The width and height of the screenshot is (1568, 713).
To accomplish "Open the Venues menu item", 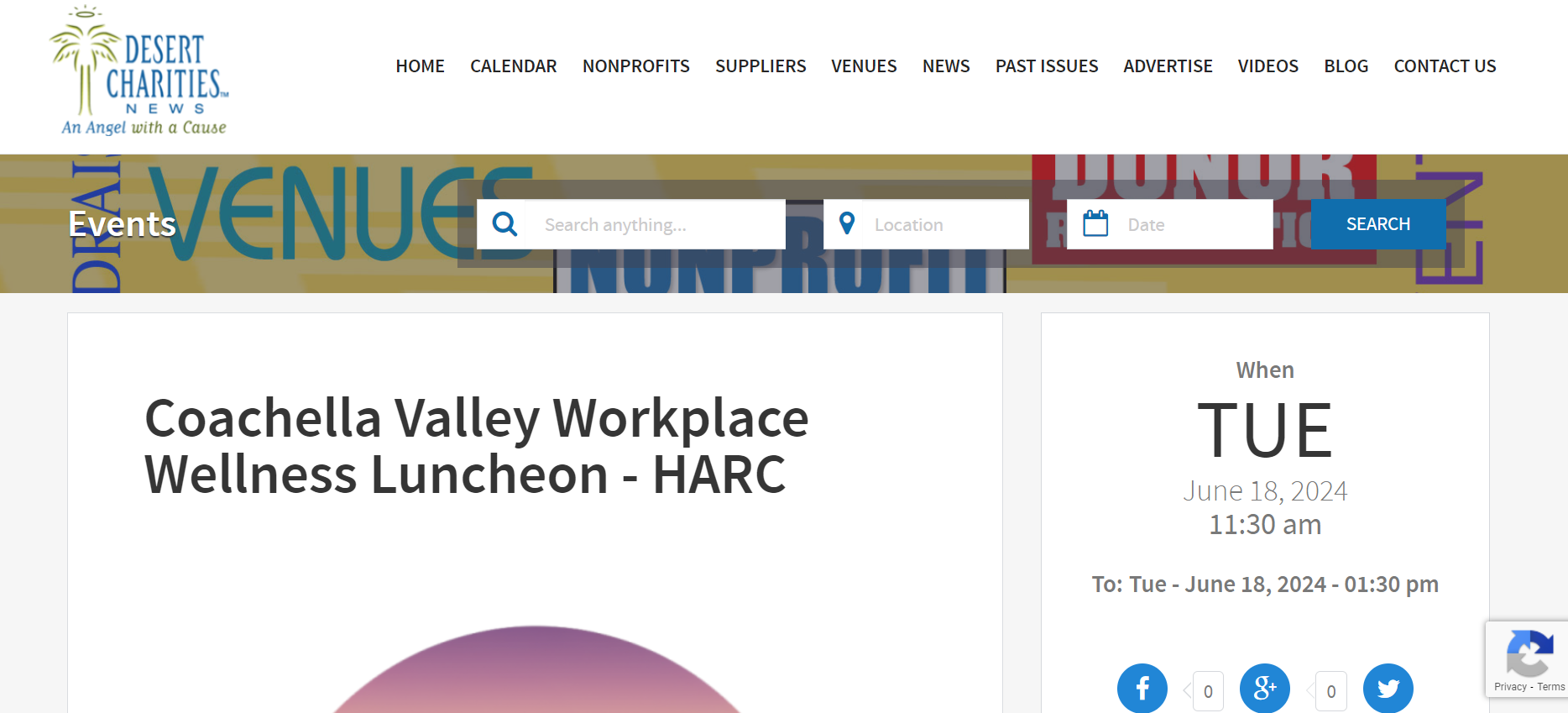I will click(x=864, y=66).
